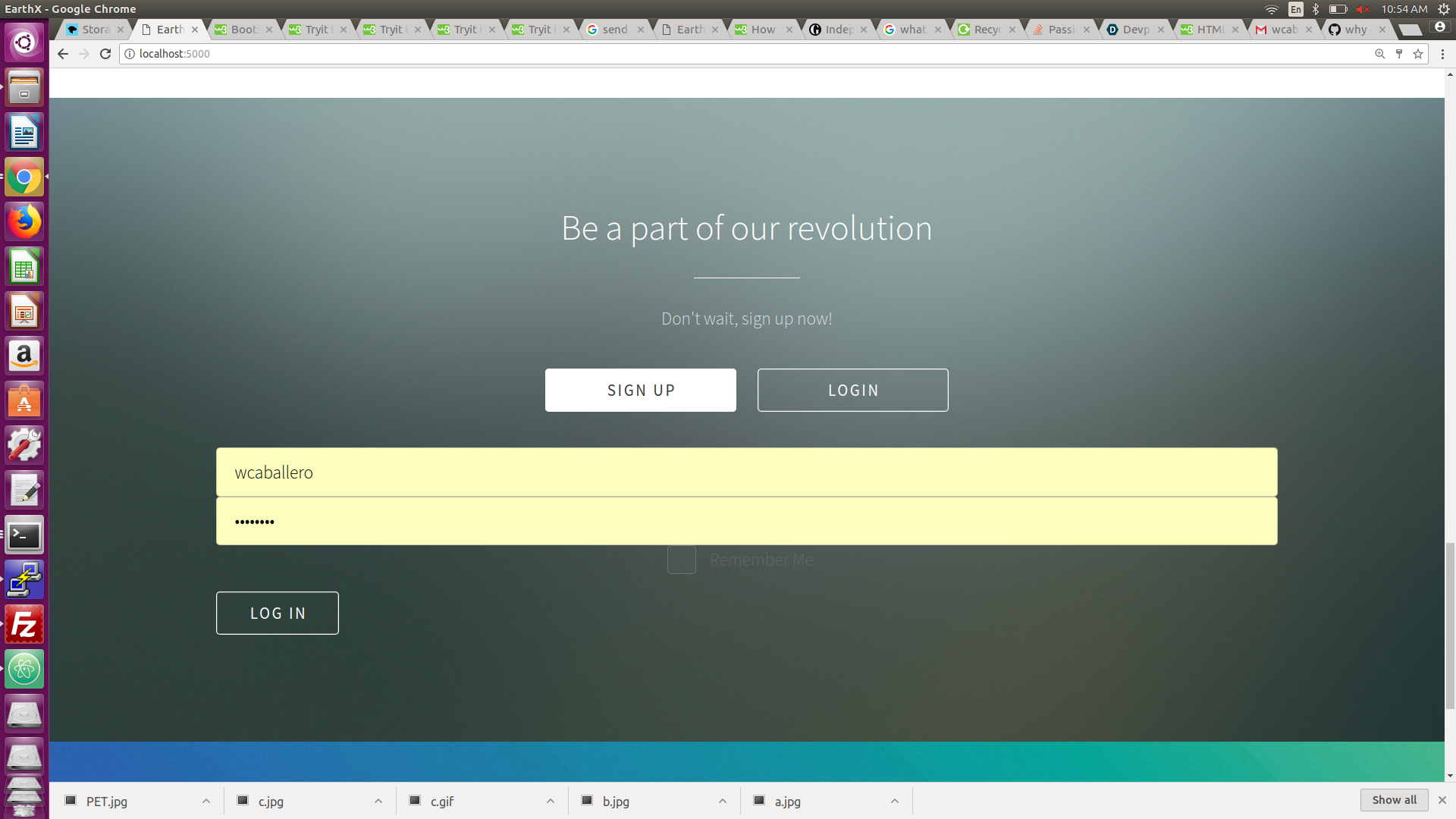
Task: Launch FileZilla from the dock
Action: [x=24, y=625]
